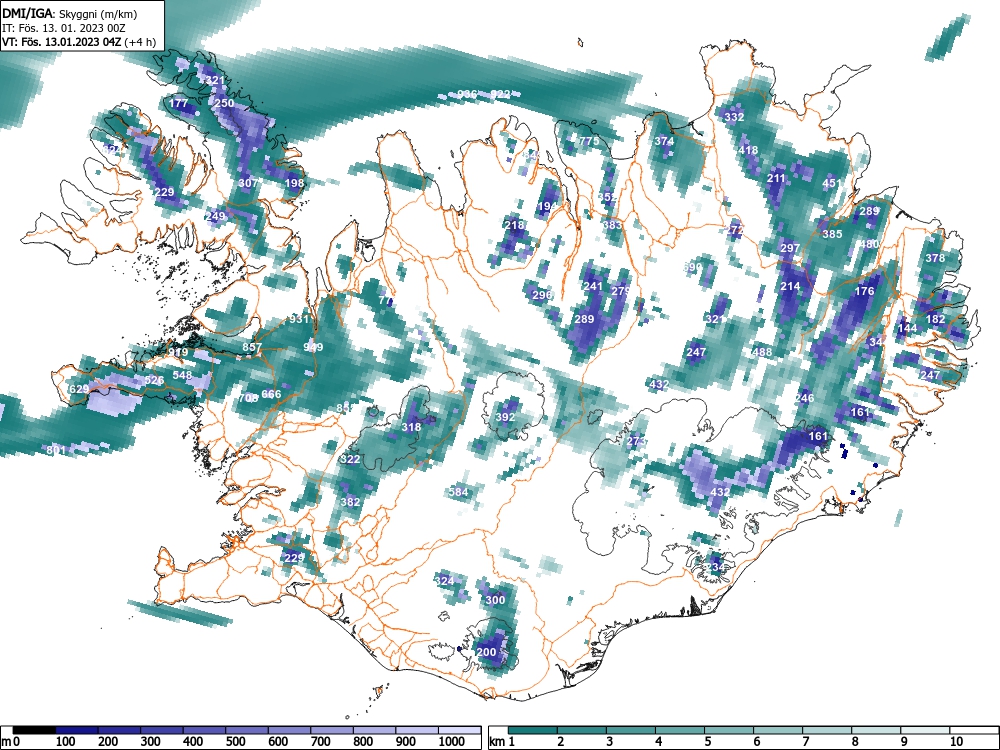Click the map value 177 in the Westfjords
The height and width of the screenshot is (750, 1000).
(179, 103)
